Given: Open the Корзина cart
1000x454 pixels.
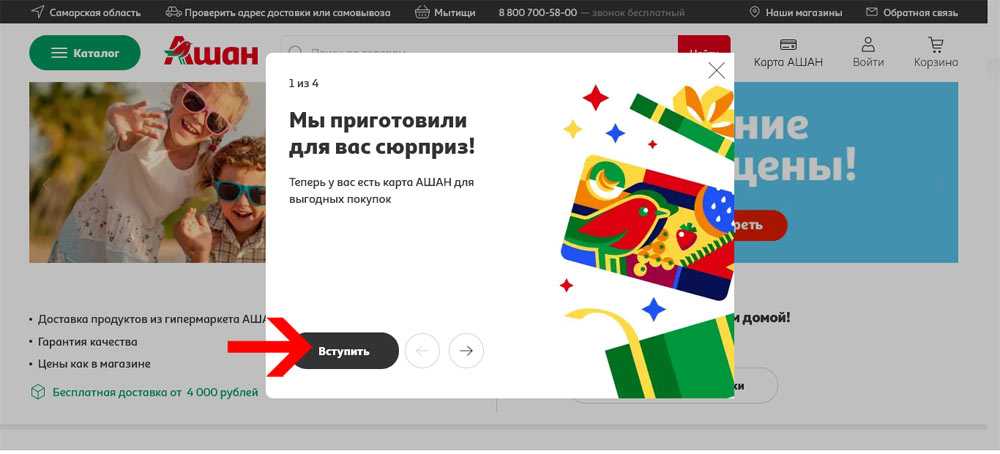Looking at the screenshot, I should click(x=936, y=53).
